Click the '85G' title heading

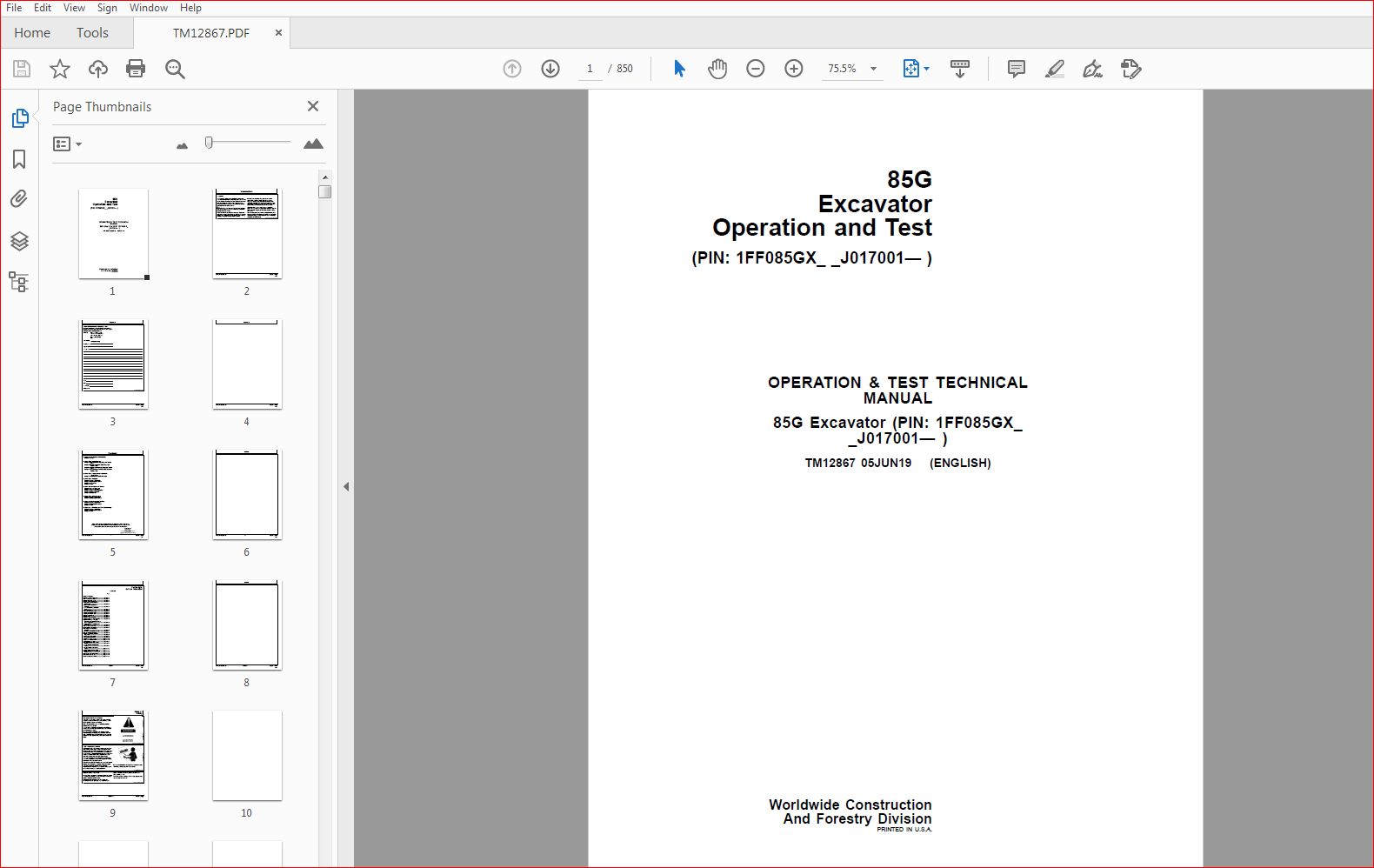910,179
